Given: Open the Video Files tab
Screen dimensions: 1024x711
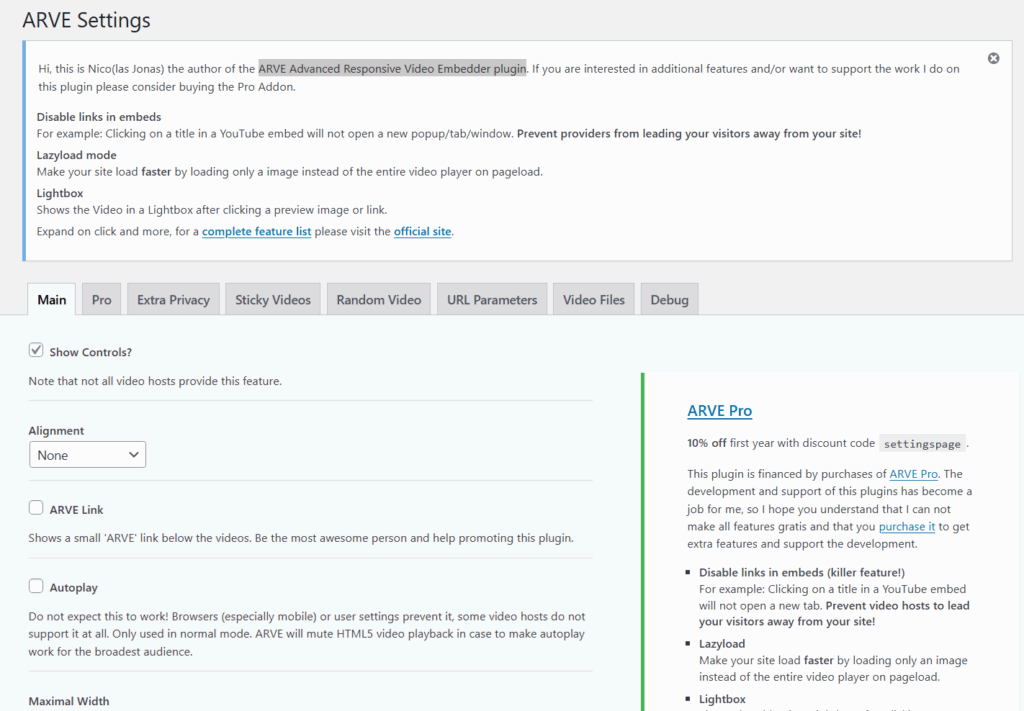Looking at the screenshot, I should (594, 300).
